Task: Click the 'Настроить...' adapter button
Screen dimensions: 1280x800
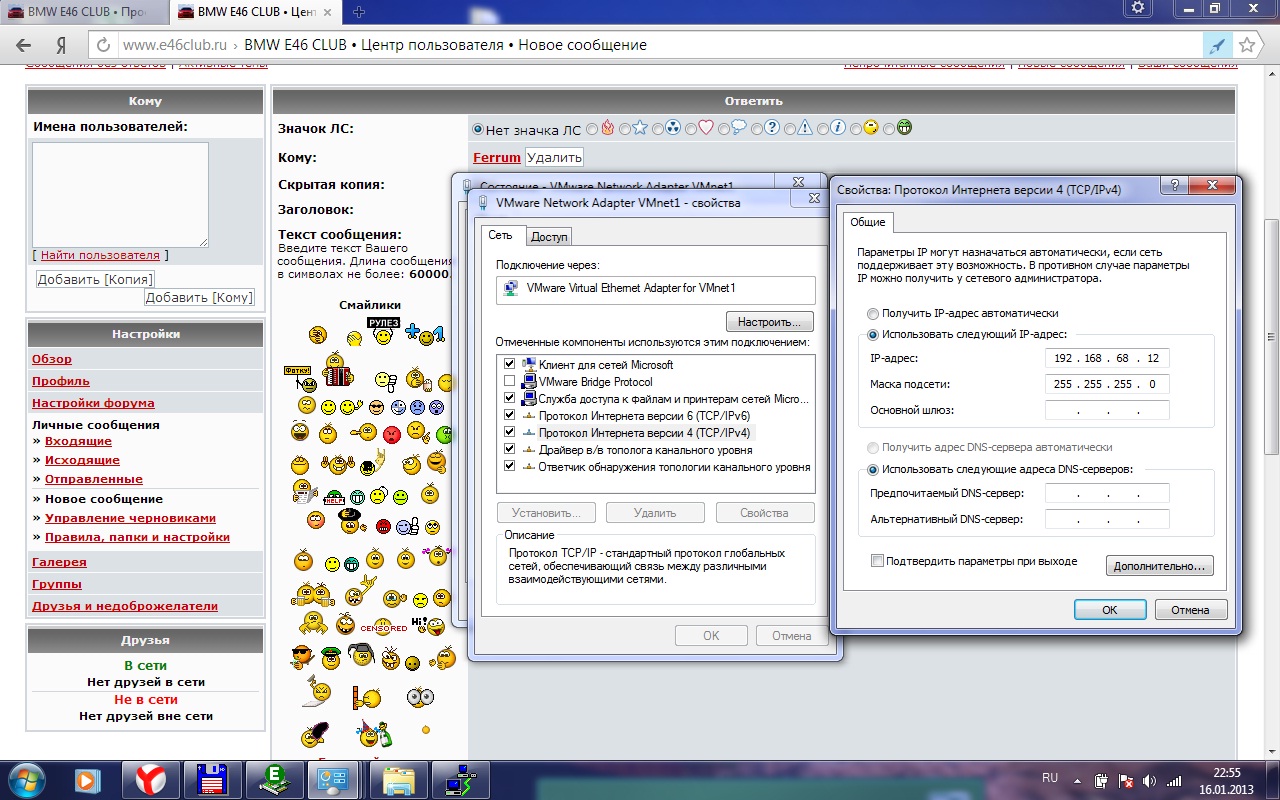Action: [769, 322]
